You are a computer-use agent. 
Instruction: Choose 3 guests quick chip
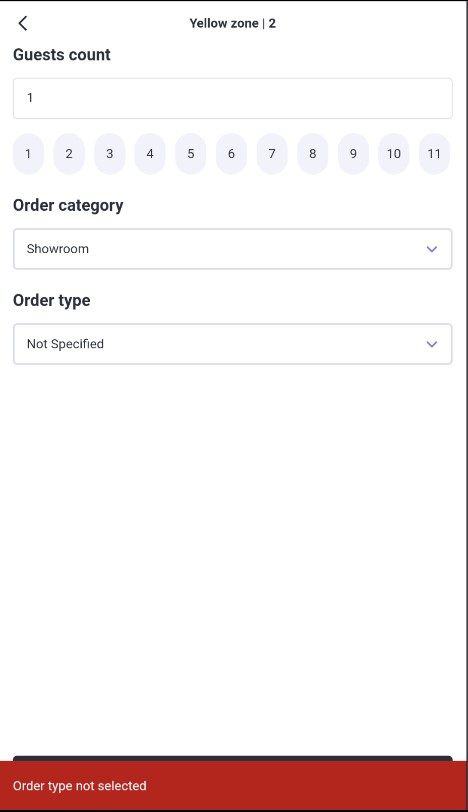(x=109, y=154)
